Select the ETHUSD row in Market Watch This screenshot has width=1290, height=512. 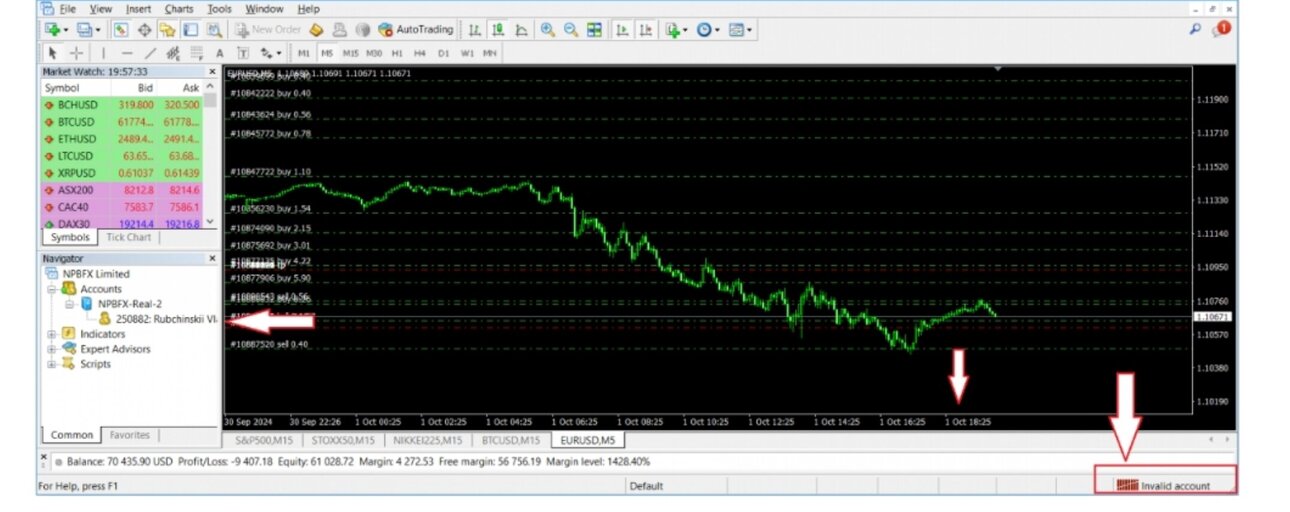pyautogui.click(x=121, y=139)
